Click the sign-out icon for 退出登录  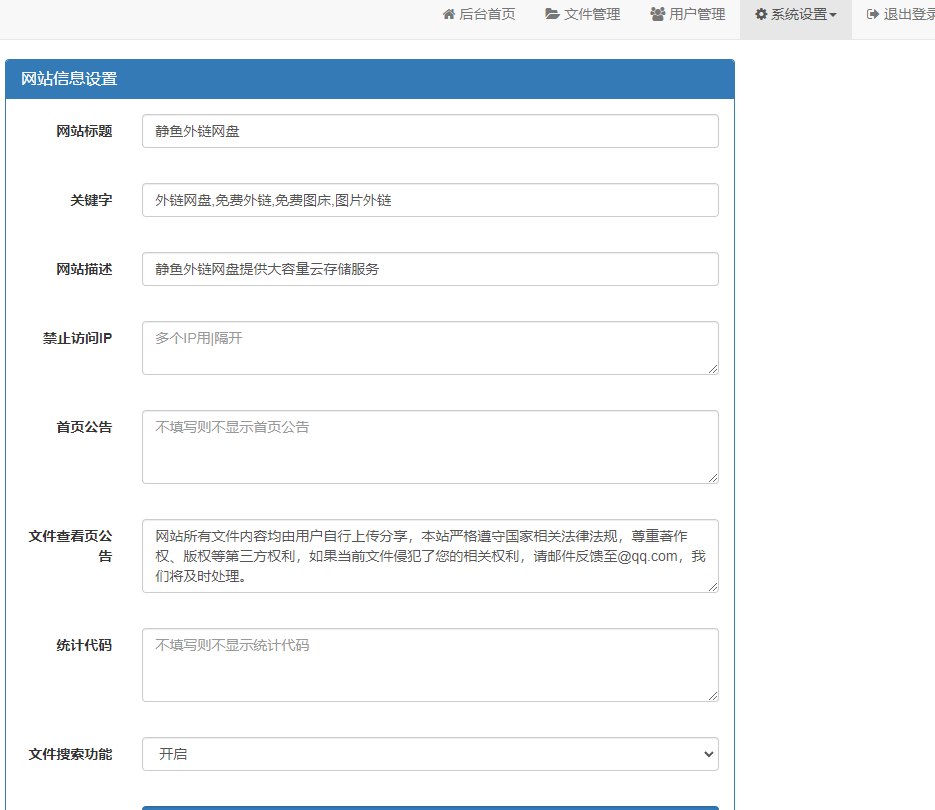point(873,15)
